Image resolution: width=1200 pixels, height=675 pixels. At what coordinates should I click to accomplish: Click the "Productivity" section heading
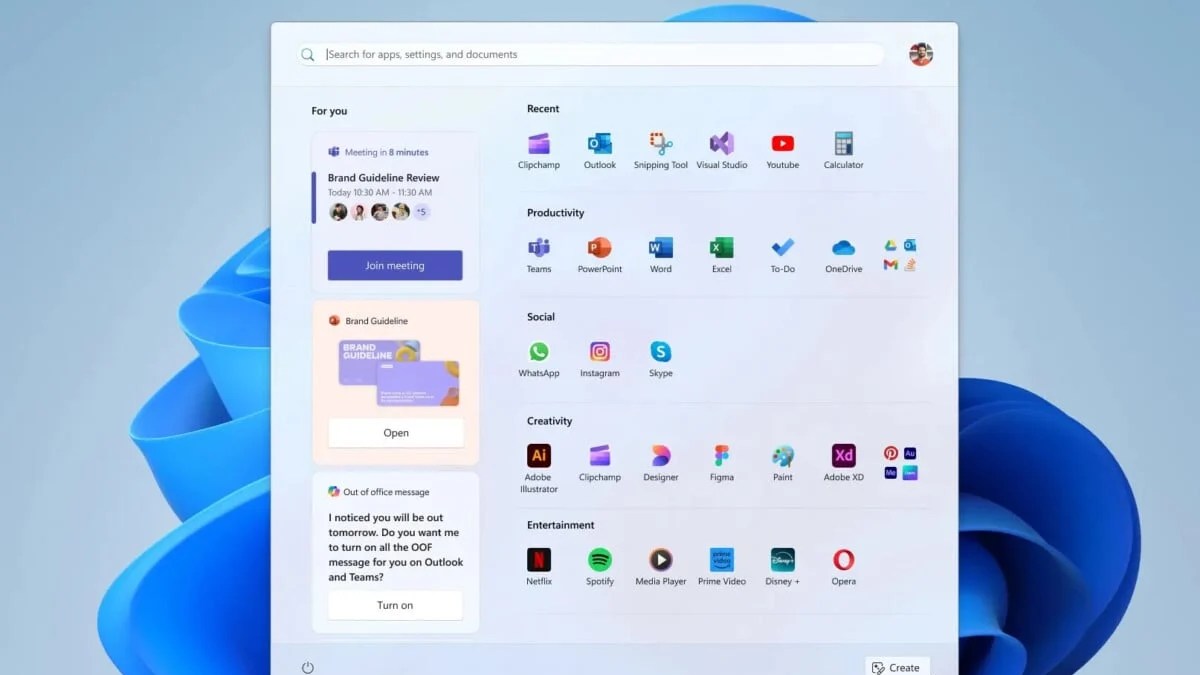[556, 213]
